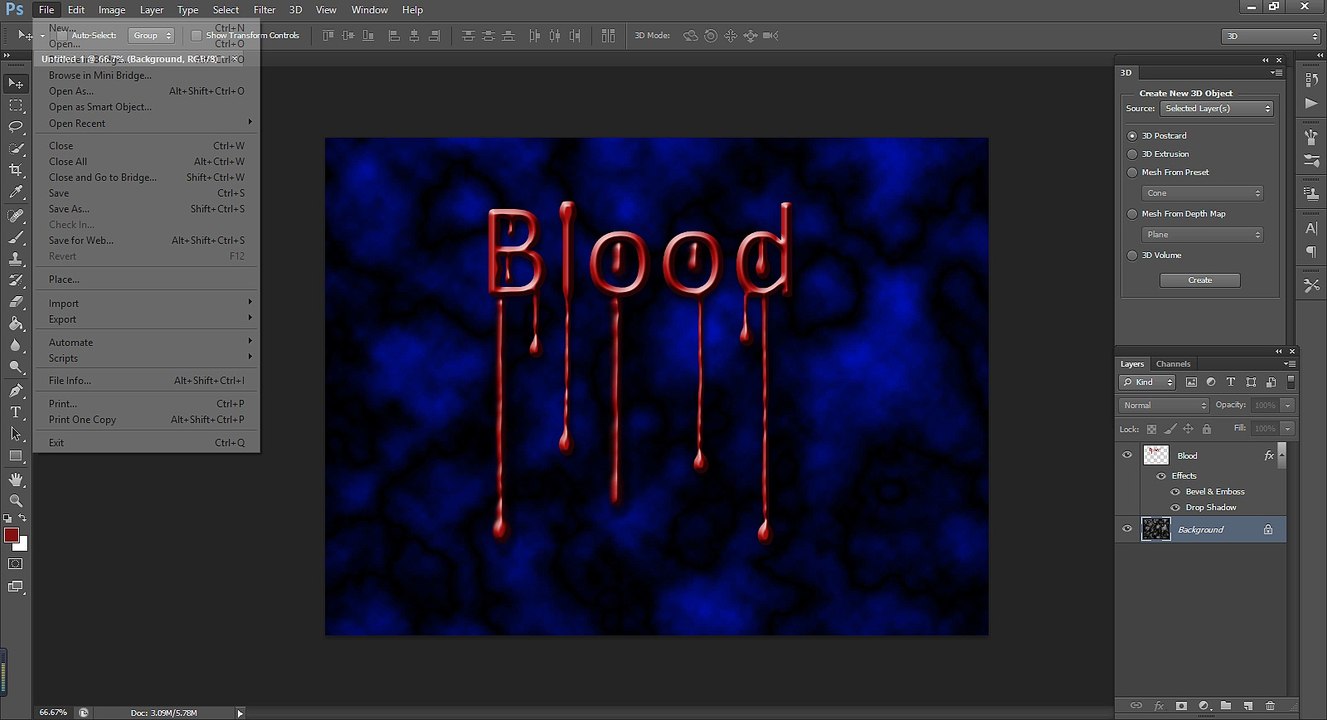Click the white background color swatch

pos(21,545)
